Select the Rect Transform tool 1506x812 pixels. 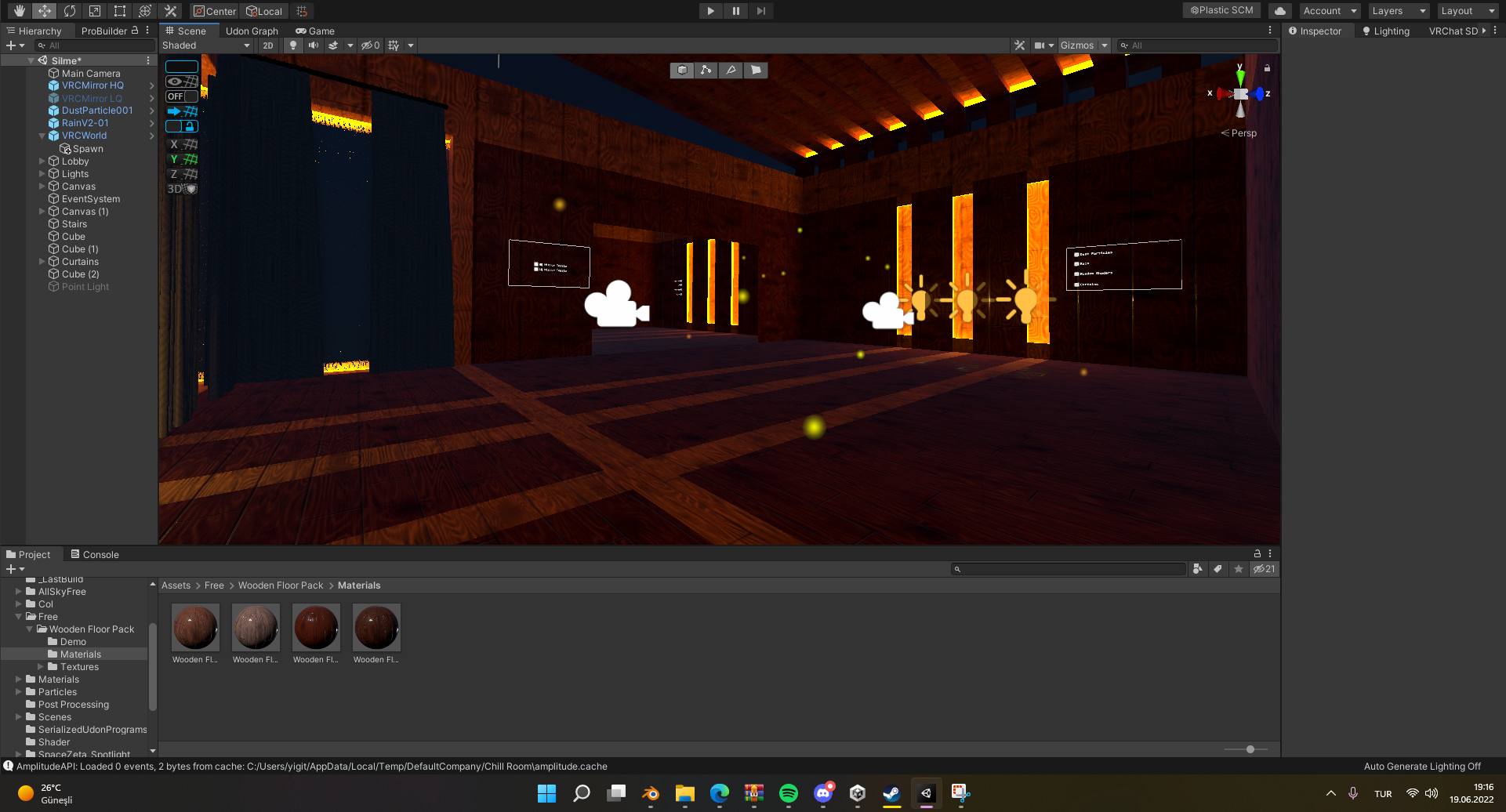[120, 11]
